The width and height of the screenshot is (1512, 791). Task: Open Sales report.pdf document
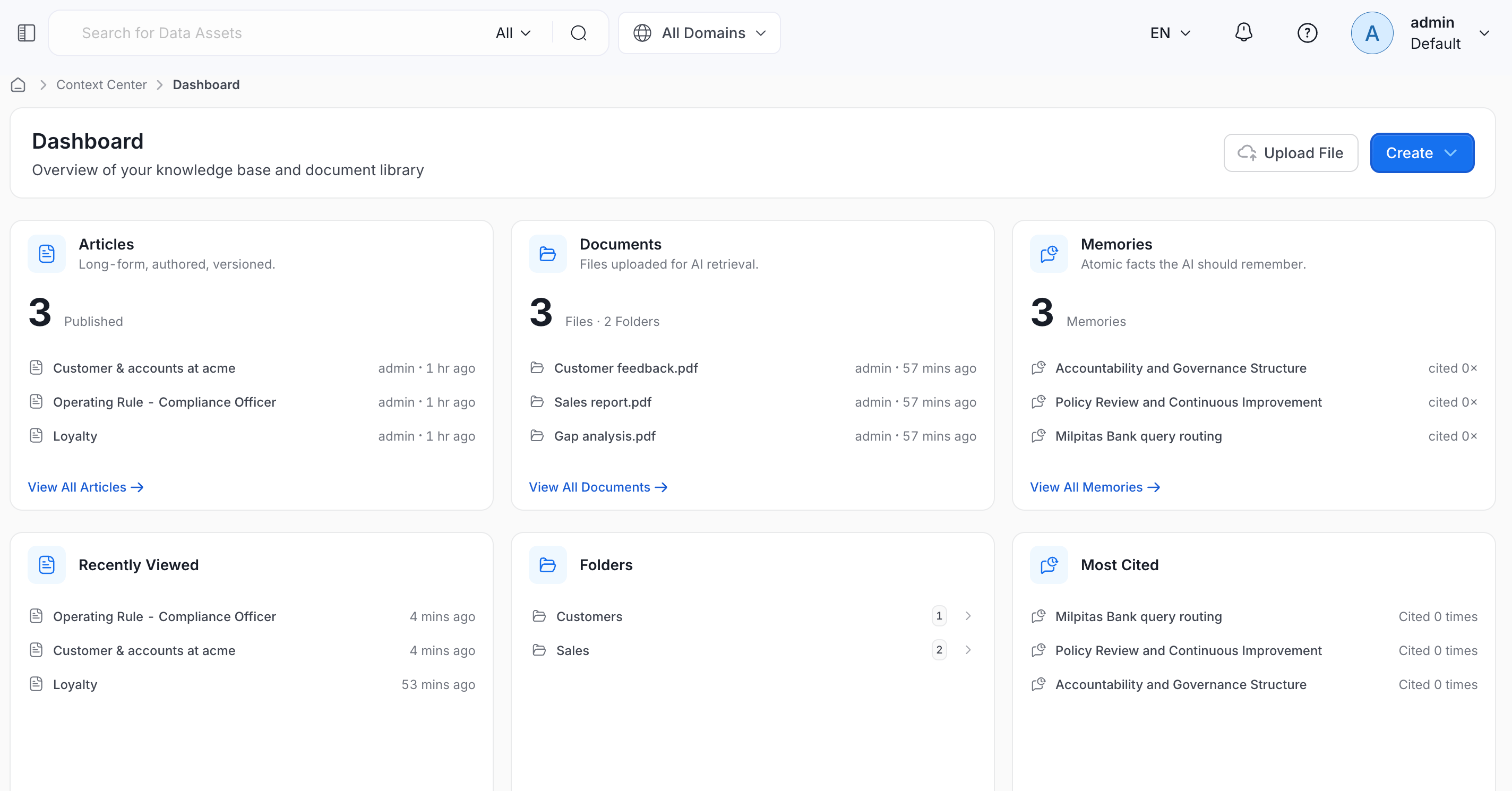[x=603, y=402]
